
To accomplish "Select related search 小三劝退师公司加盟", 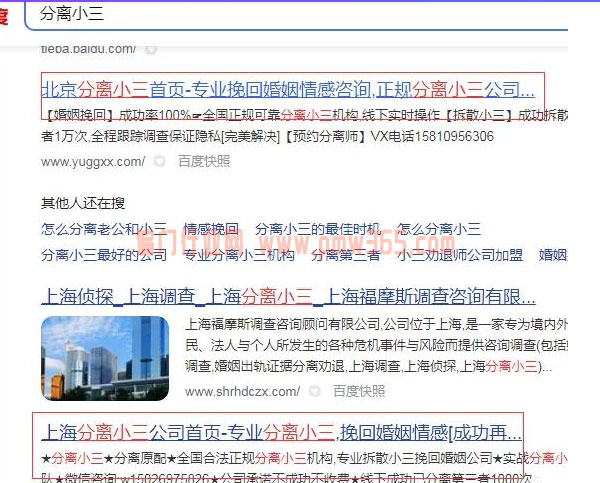I will (460, 255).
